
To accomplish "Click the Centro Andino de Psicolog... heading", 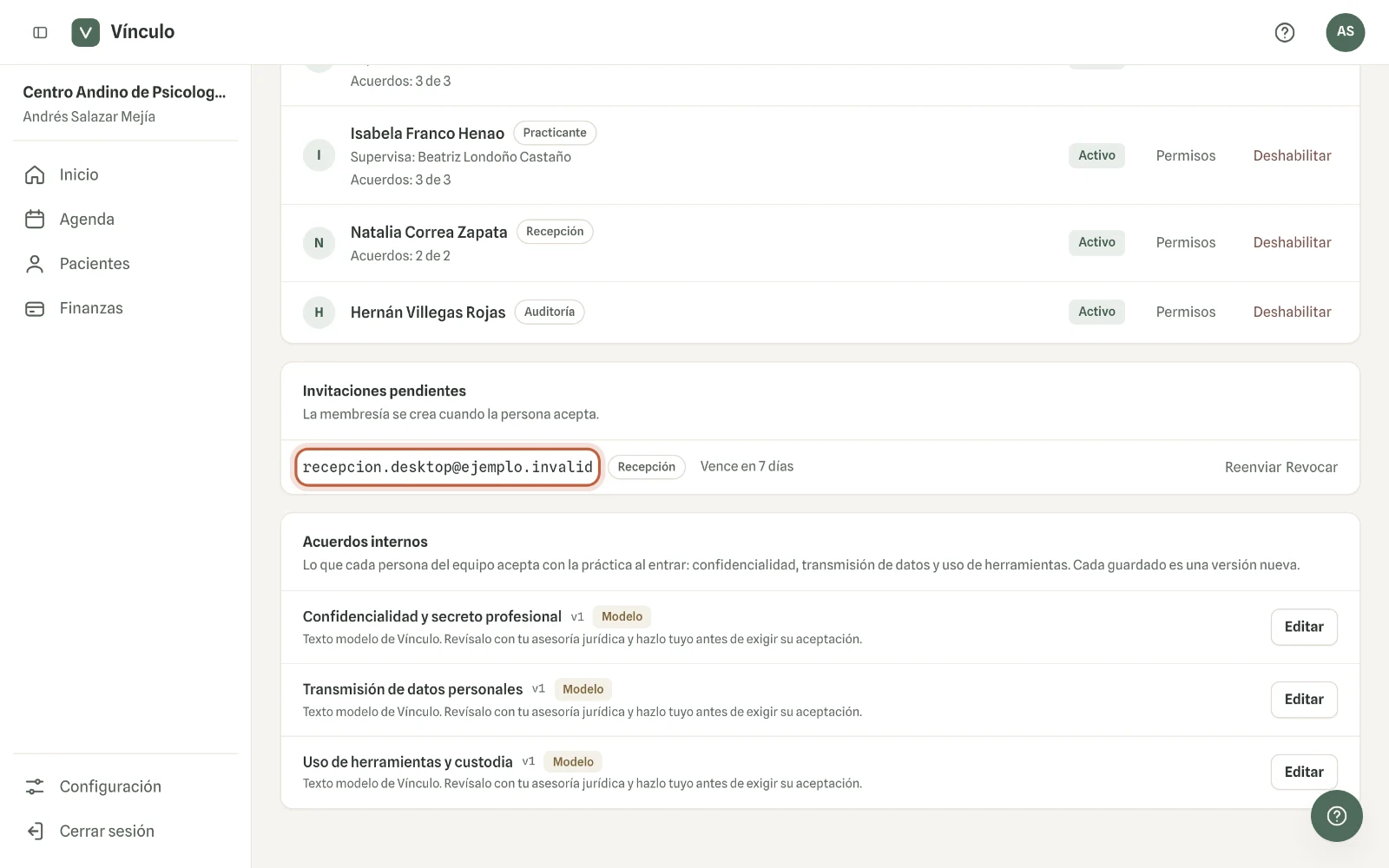I will pyautogui.click(x=124, y=92).
